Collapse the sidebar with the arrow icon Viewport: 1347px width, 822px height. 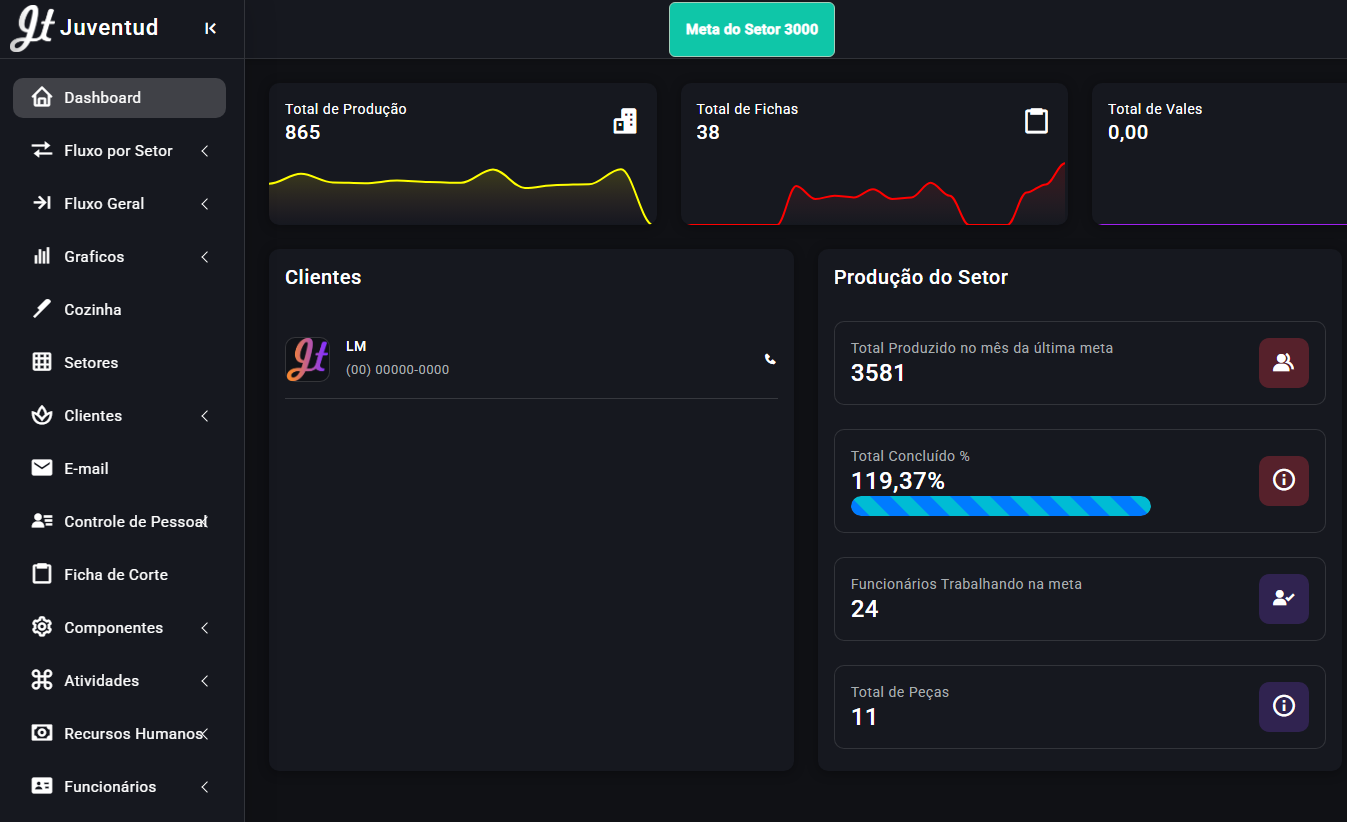[210, 29]
